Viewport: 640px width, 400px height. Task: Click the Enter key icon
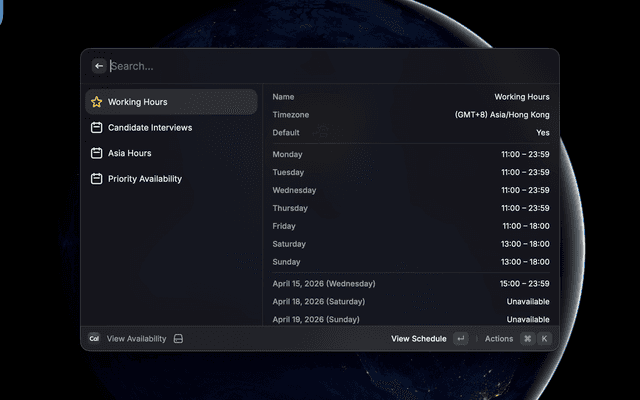pyautogui.click(x=460, y=339)
